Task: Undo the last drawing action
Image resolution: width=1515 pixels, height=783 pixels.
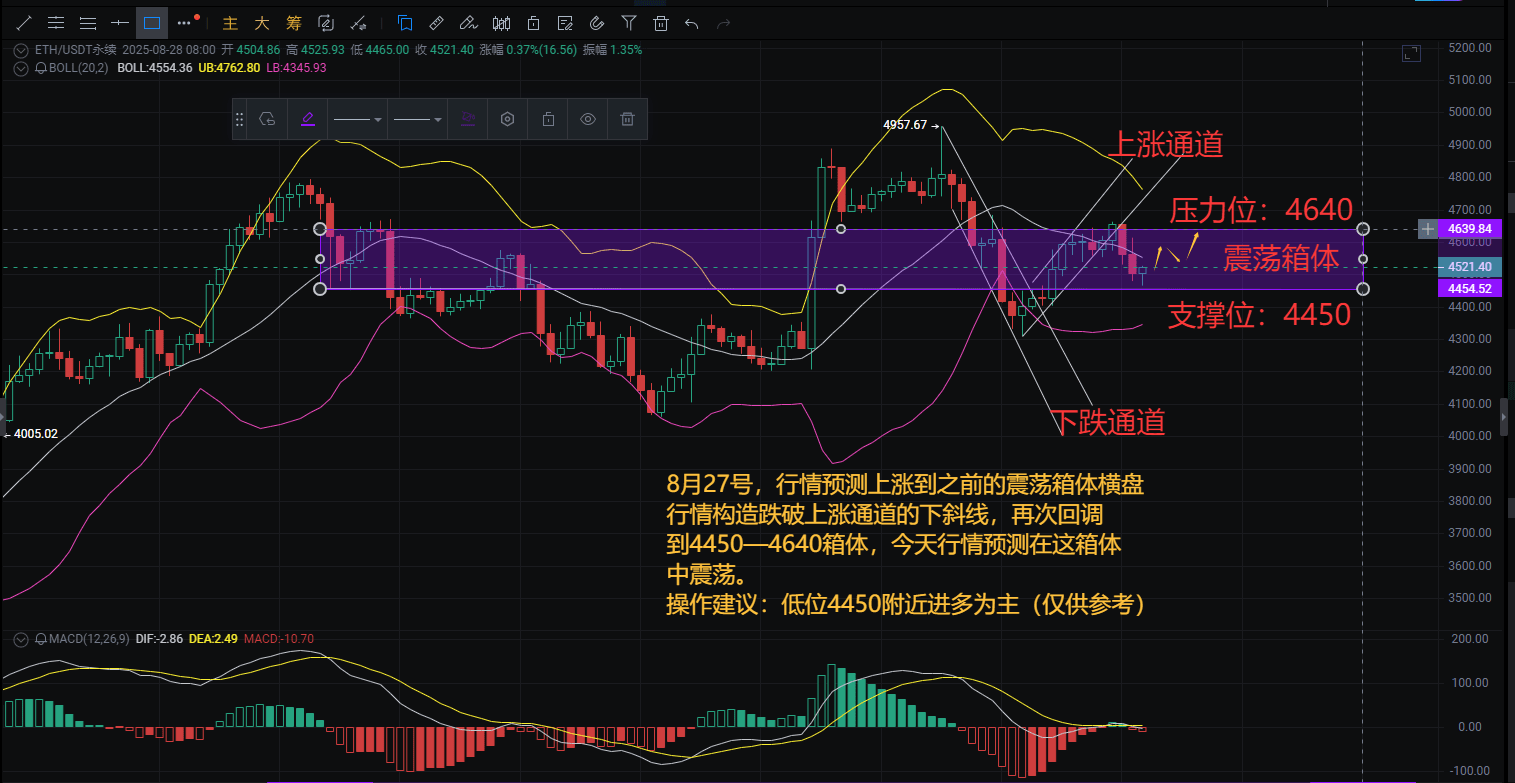Action: point(691,22)
